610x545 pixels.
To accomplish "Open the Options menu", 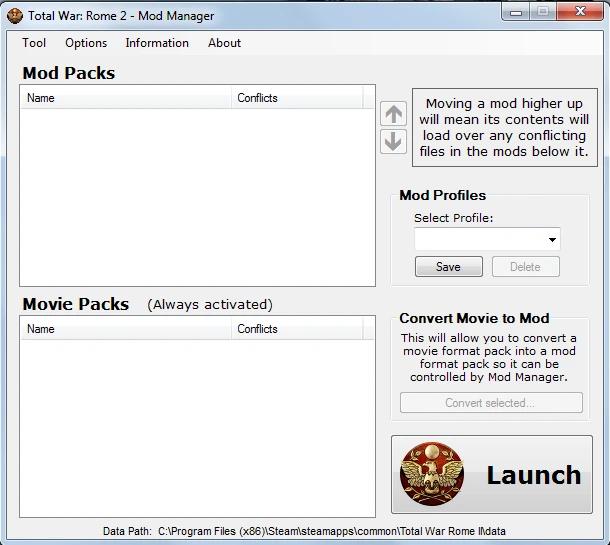I will 86,43.
